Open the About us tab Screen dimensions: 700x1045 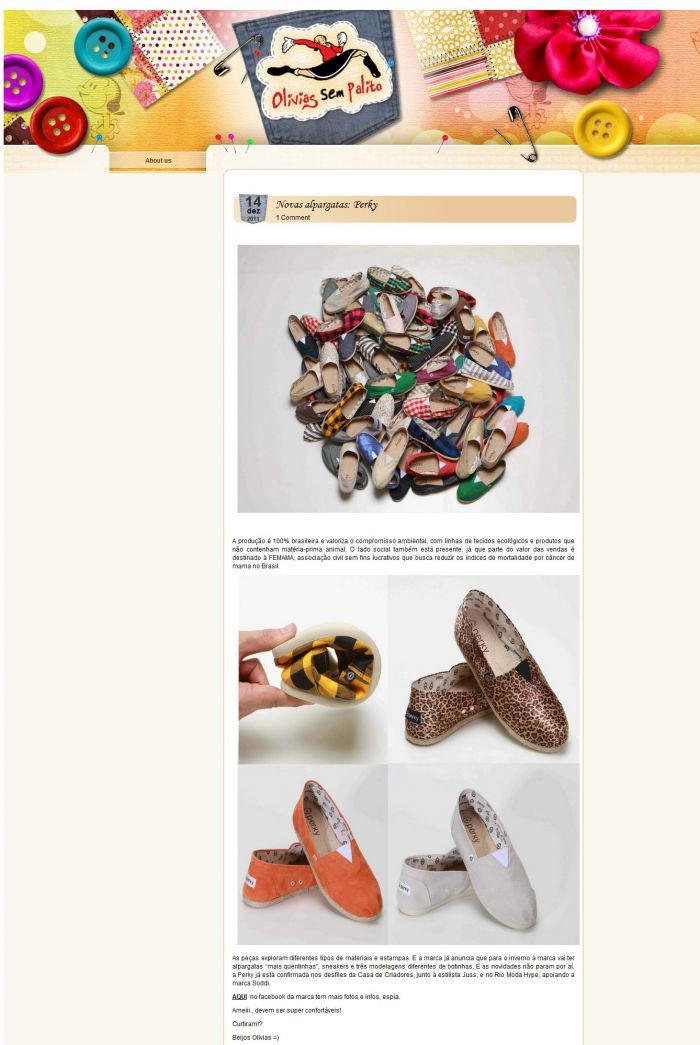(x=158, y=161)
